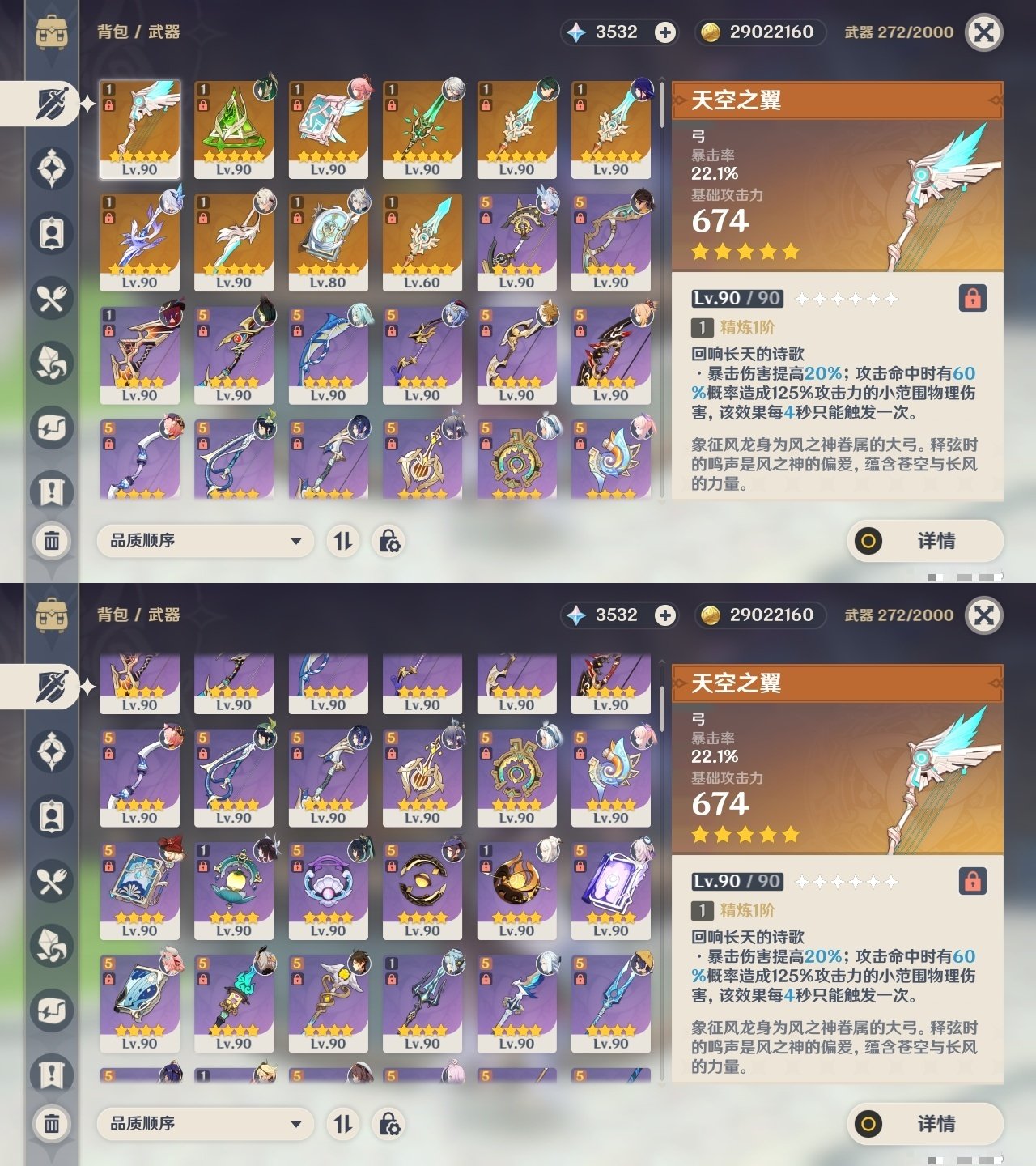Add primogems with plus icon in upper header
This screenshot has height=1166, width=1036.
(665, 32)
